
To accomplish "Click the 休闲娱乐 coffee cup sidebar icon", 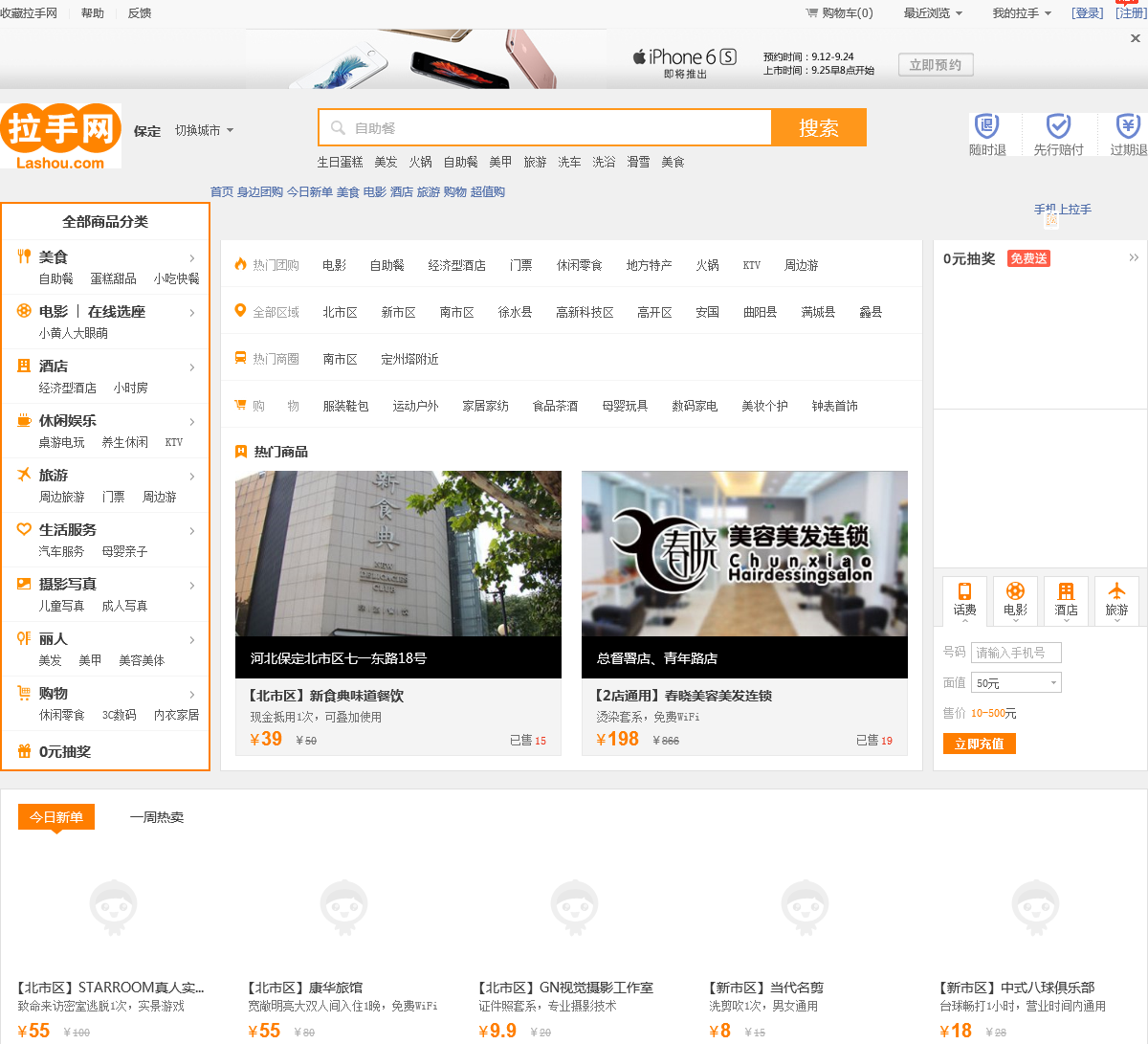I will [24, 420].
